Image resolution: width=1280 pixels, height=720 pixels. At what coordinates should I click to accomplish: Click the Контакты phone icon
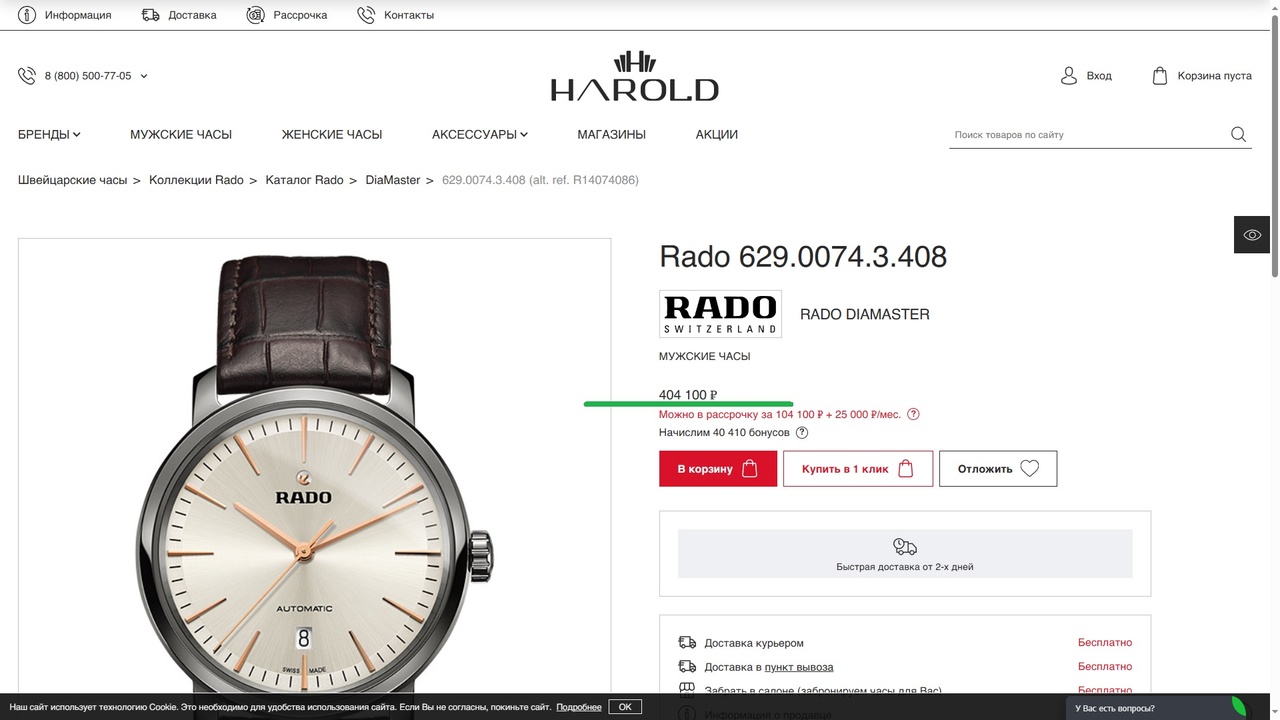coord(366,15)
